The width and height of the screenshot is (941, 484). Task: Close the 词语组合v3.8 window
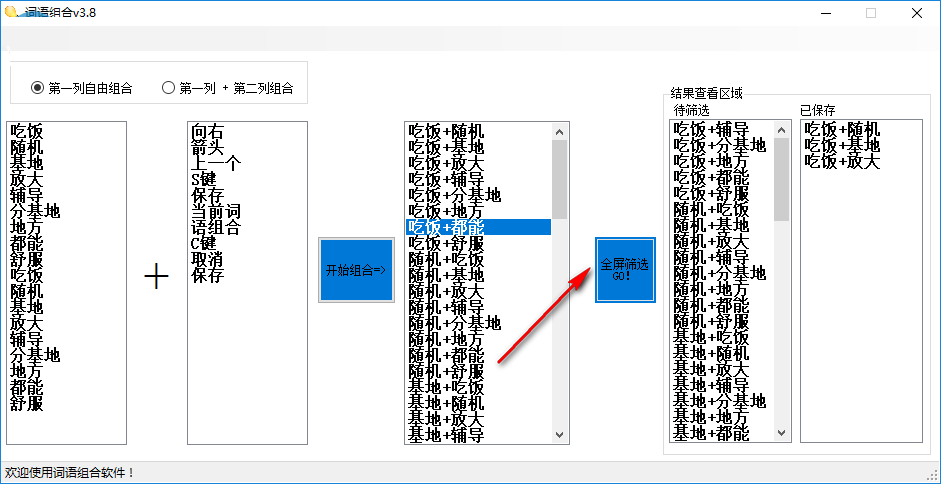coord(916,13)
